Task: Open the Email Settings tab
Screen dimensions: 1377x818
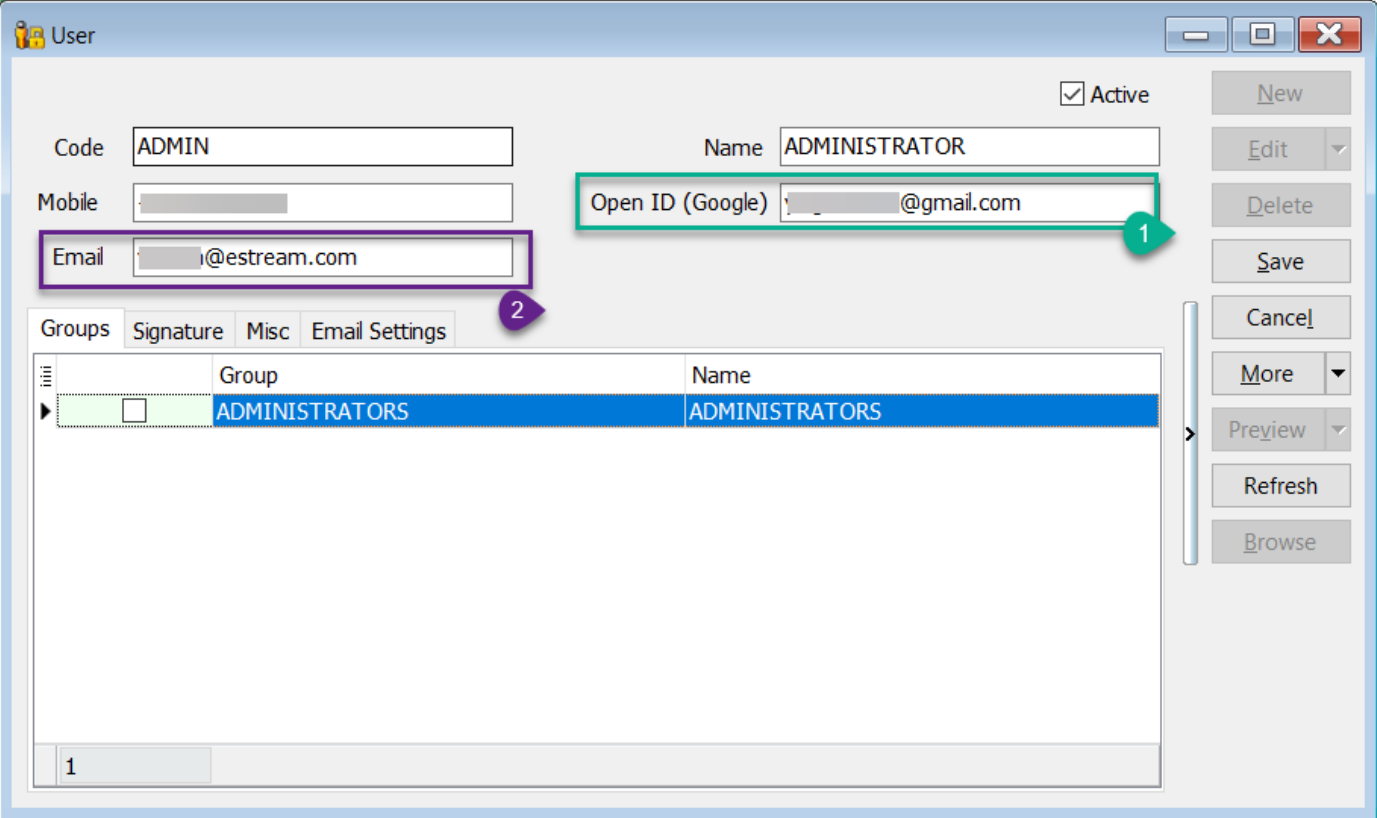Action: pyautogui.click(x=378, y=331)
